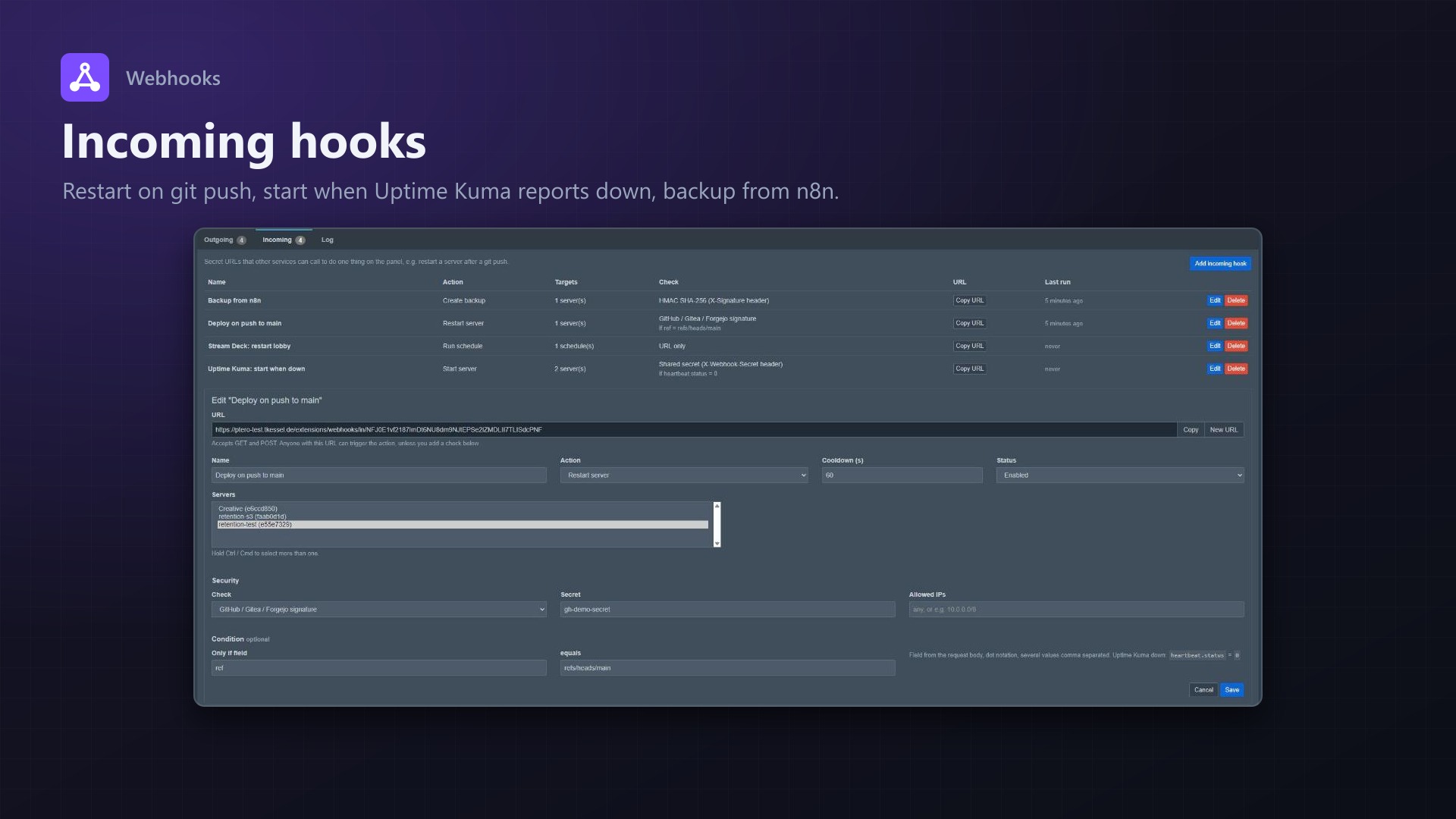Edit the Deploy on push to main hook
1456x819 pixels.
[1215, 323]
